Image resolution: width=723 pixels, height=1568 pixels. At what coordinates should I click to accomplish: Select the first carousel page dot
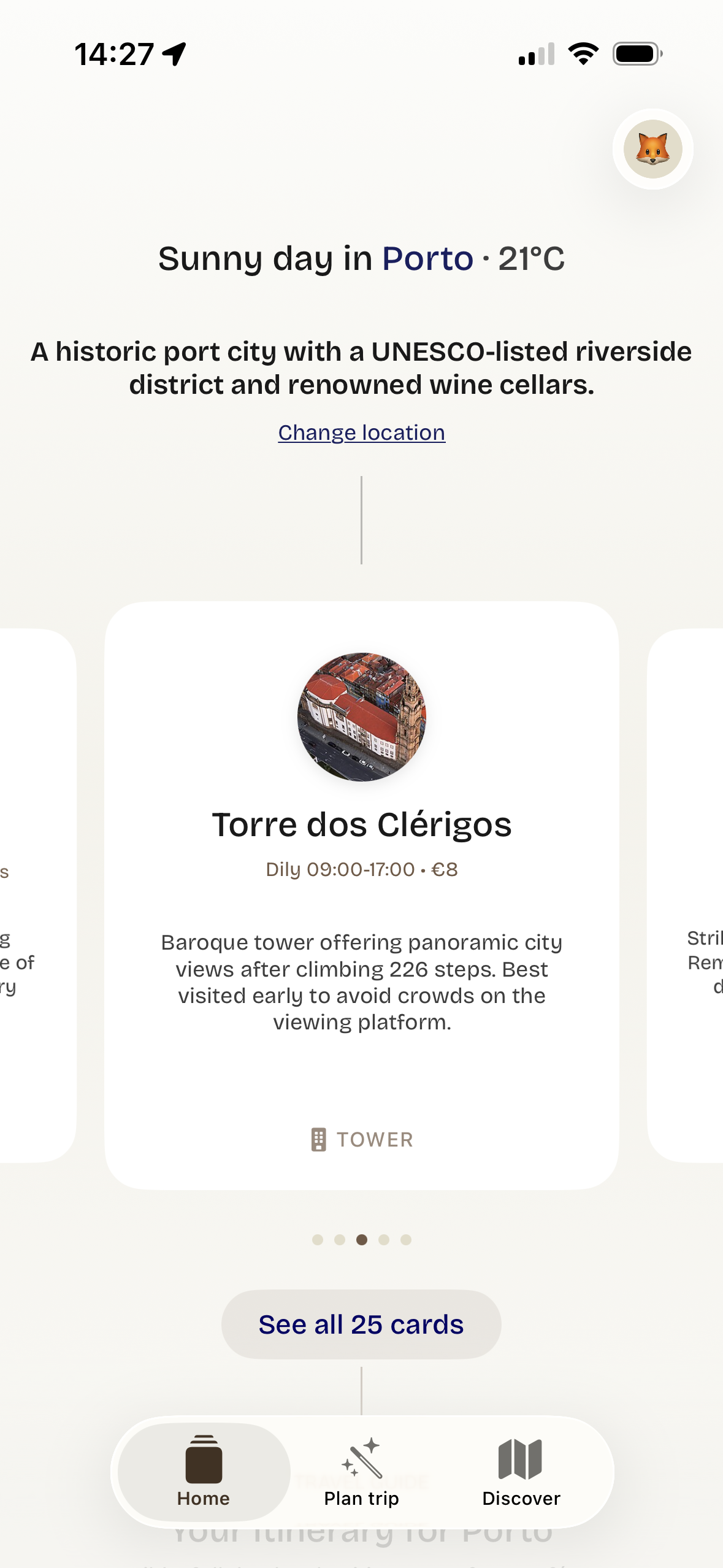pos(318,1240)
